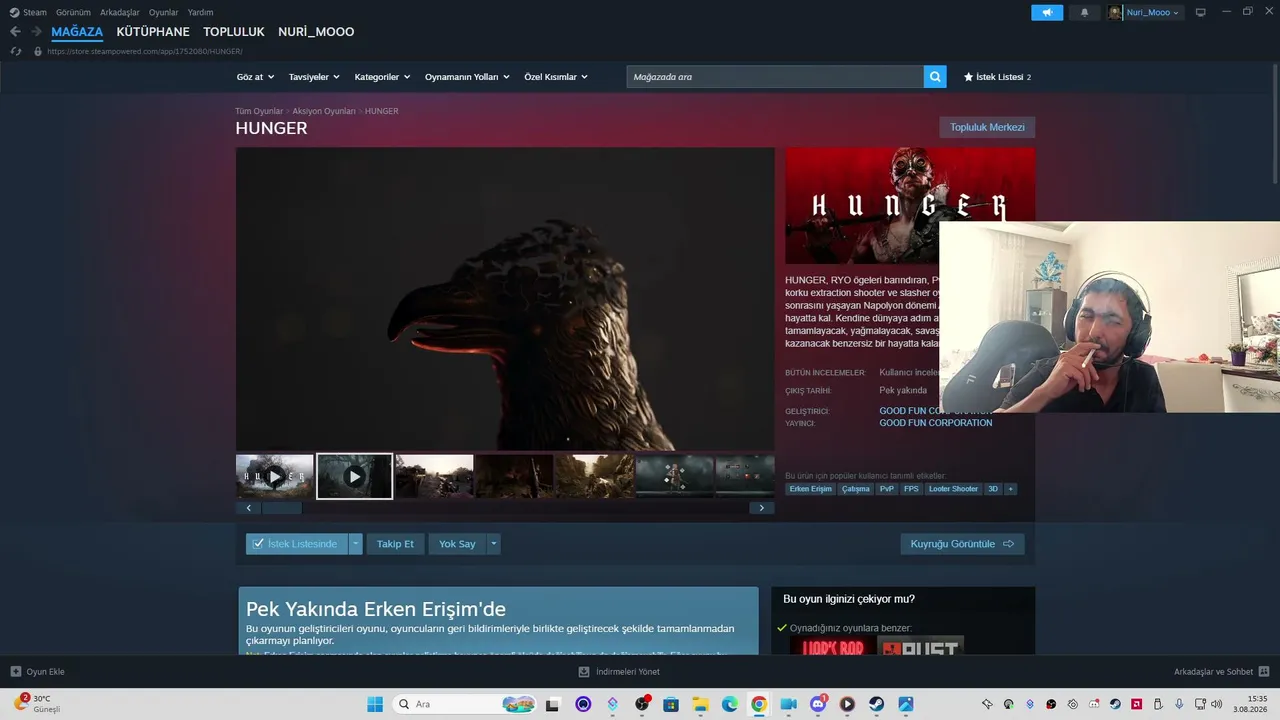
Task: Open the Arkadaşlar menu
Action: tap(120, 12)
